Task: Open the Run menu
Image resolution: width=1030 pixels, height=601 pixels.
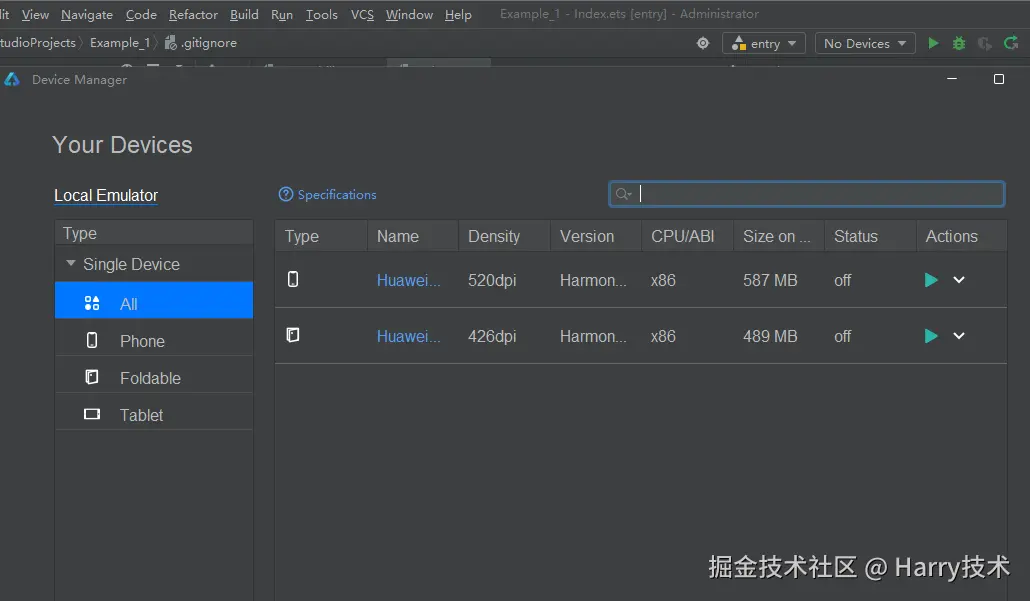Action: coord(282,14)
